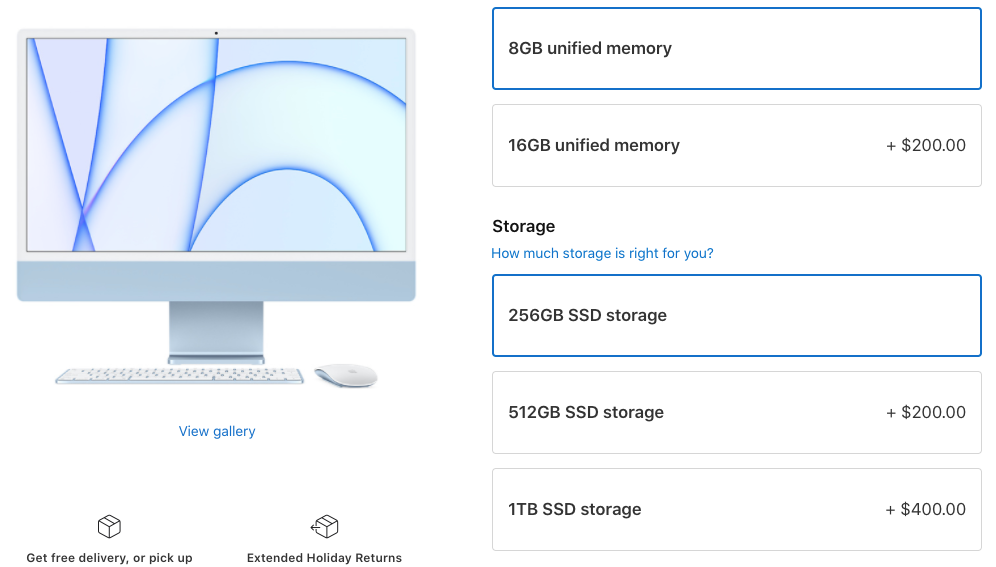Open "How much storage is right for you?"
This screenshot has width=996, height=567.
(602, 253)
